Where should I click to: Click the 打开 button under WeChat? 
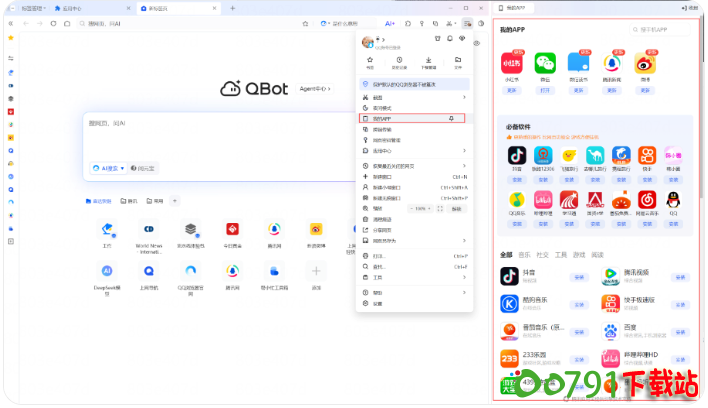(544, 90)
